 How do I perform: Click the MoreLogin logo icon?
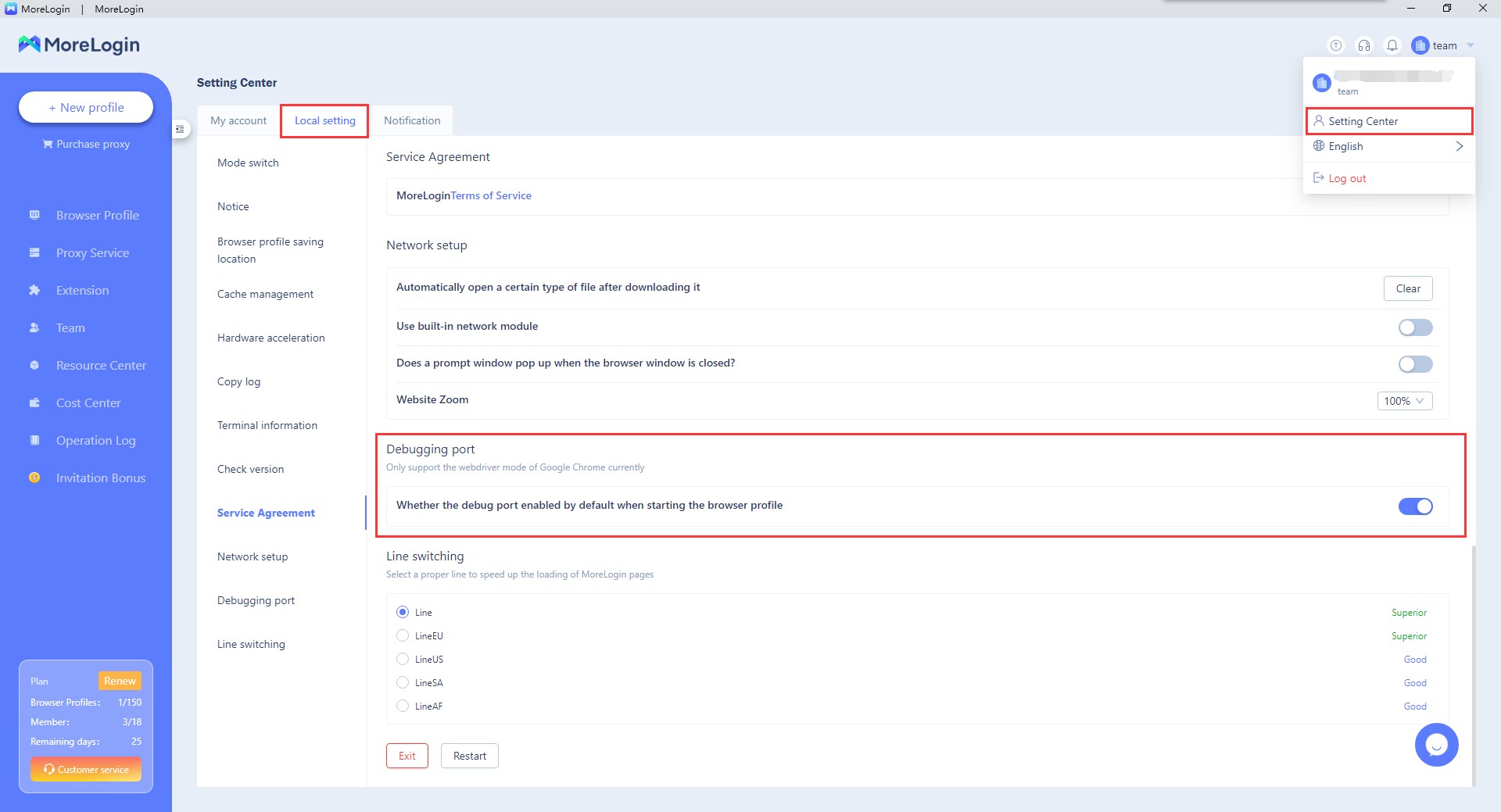[29, 45]
